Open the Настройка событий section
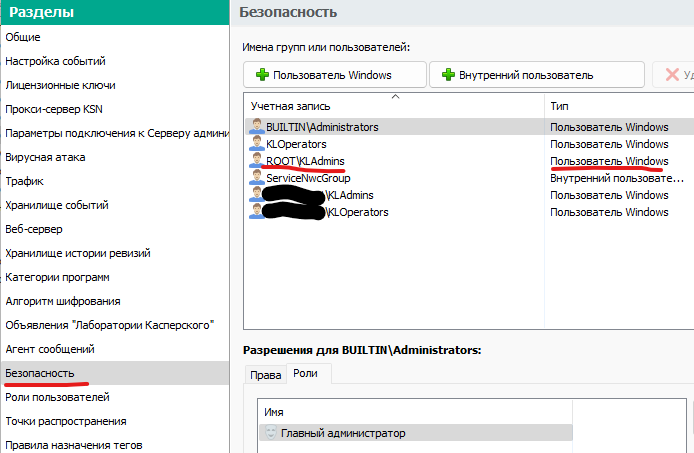 point(55,61)
